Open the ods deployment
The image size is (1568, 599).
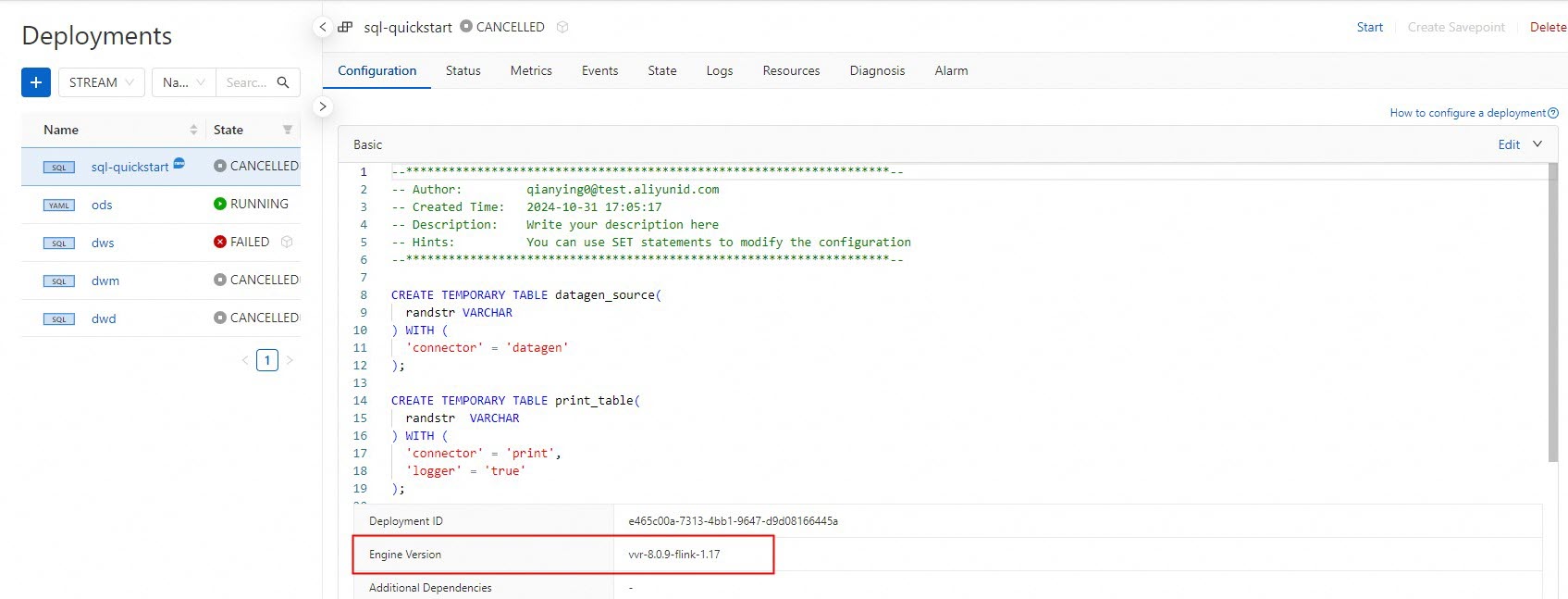coord(102,205)
